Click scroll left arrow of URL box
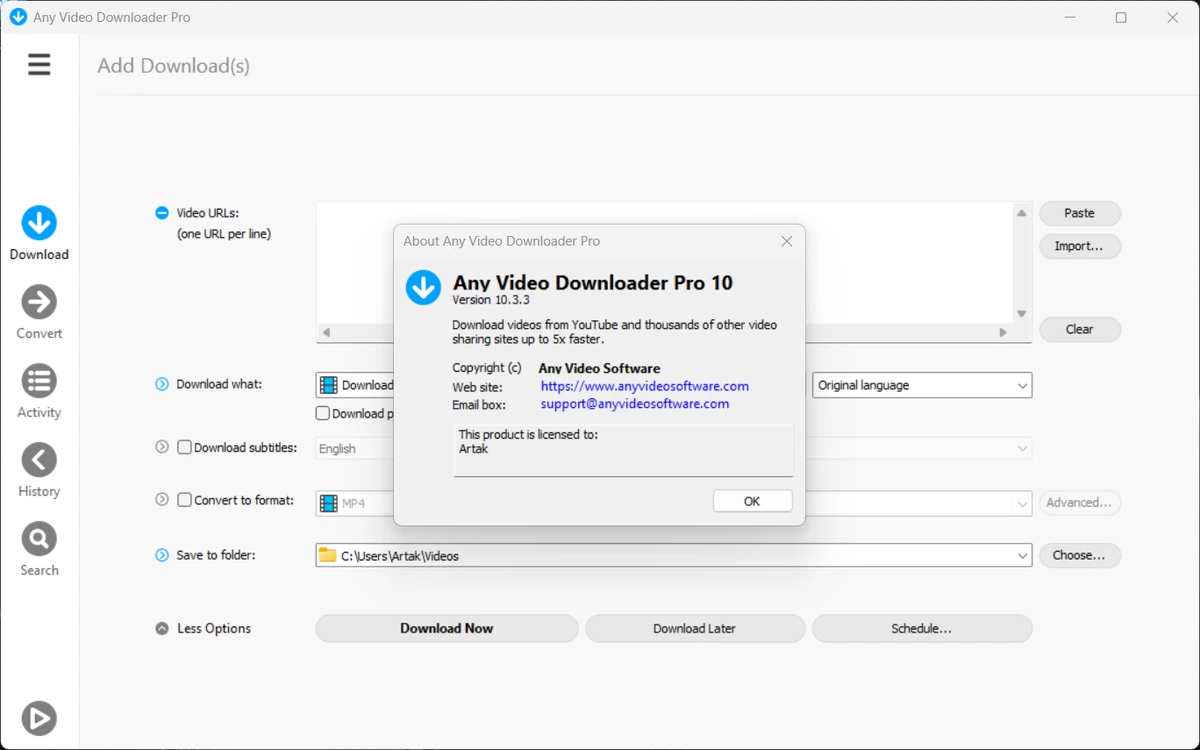The image size is (1200, 750). click(x=326, y=332)
